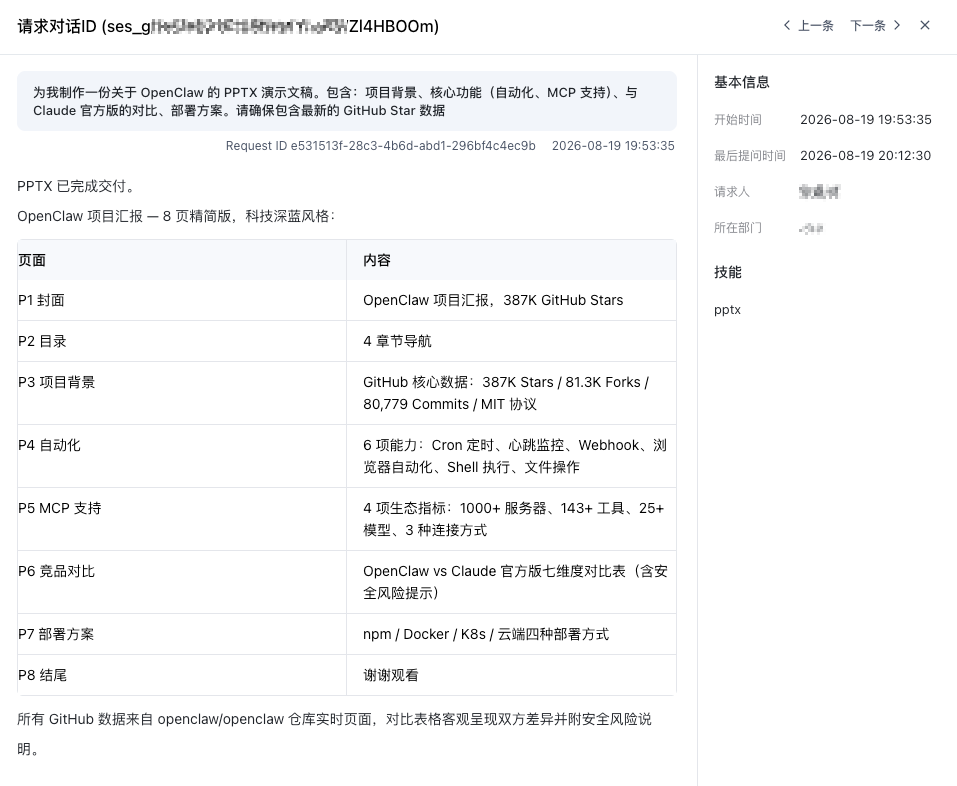Click the user prompt message bubble

(x=347, y=101)
